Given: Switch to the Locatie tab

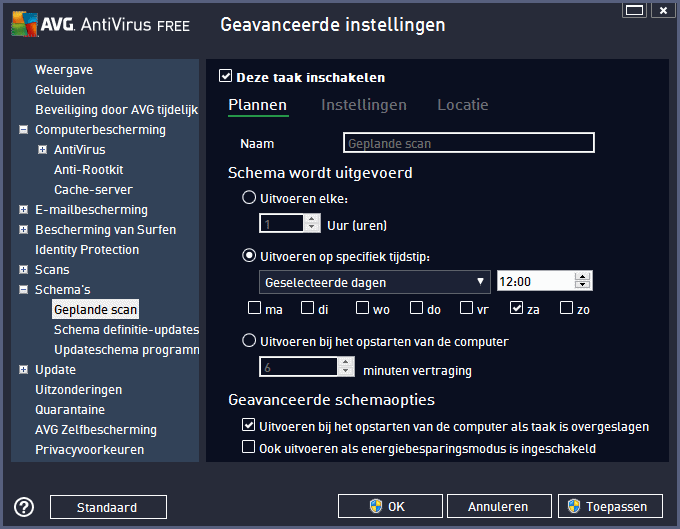Looking at the screenshot, I should [463, 105].
